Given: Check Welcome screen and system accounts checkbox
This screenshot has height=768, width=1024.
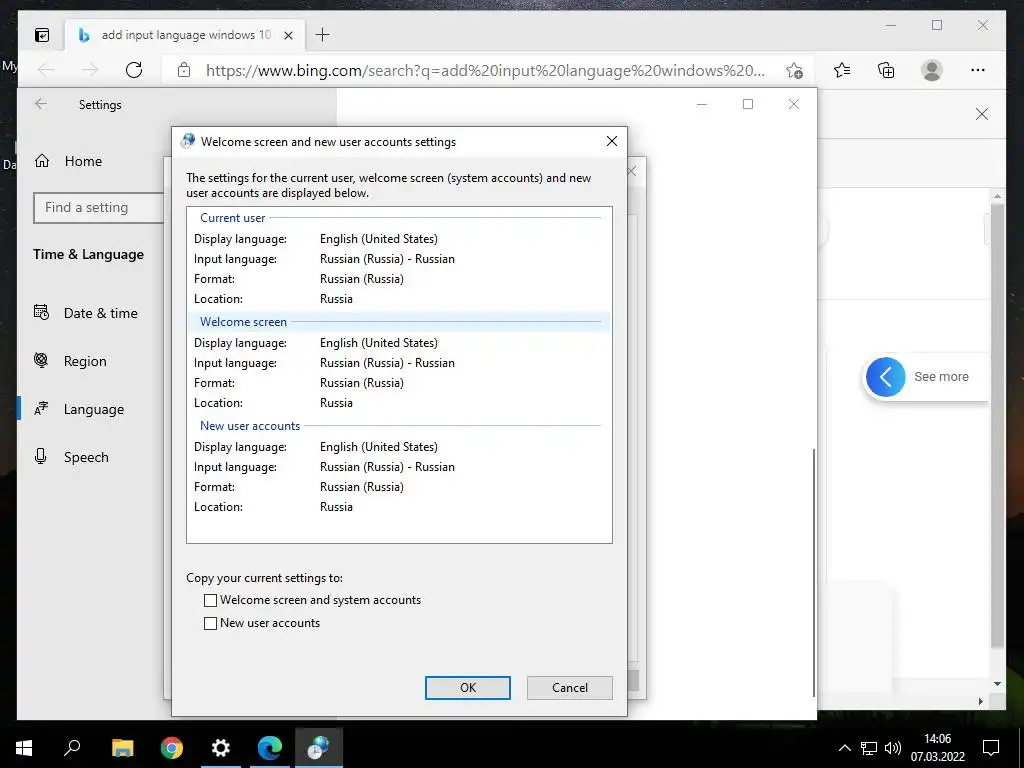Looking at the screenshot, I should 210,600.
